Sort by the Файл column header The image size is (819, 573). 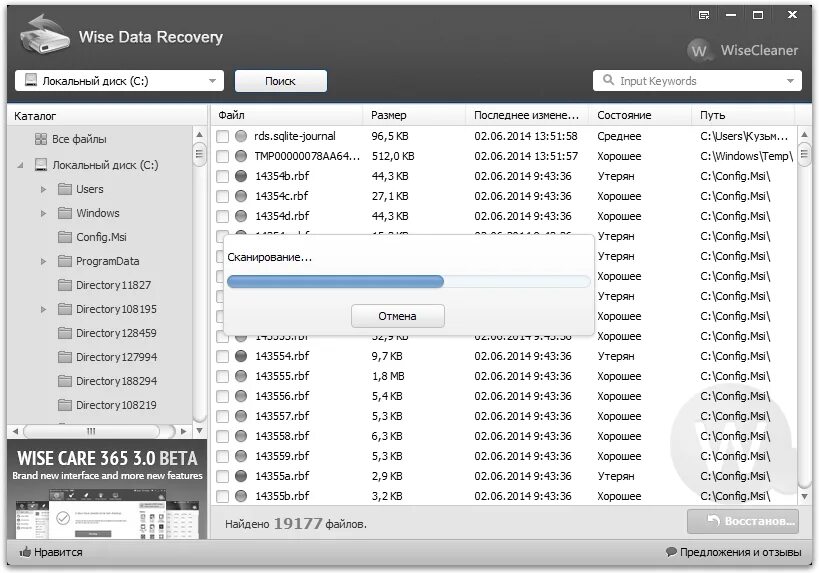click(x=287, y=115)
